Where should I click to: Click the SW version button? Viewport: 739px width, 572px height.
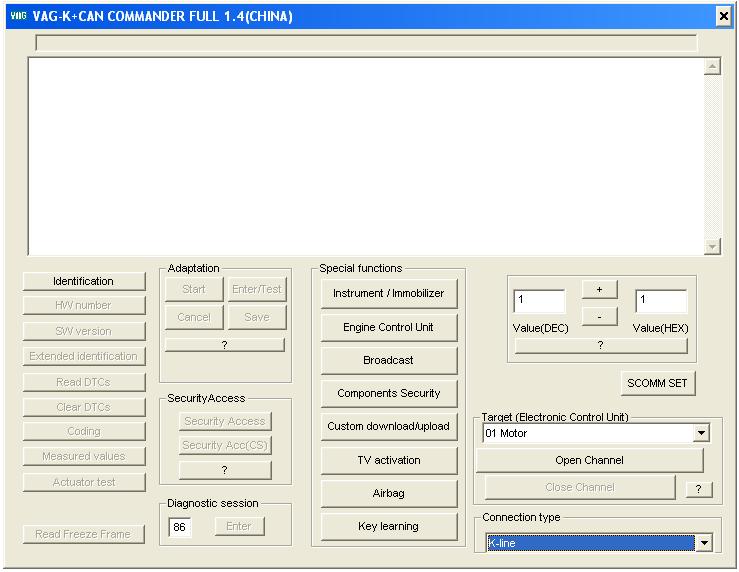click(84, 331)
